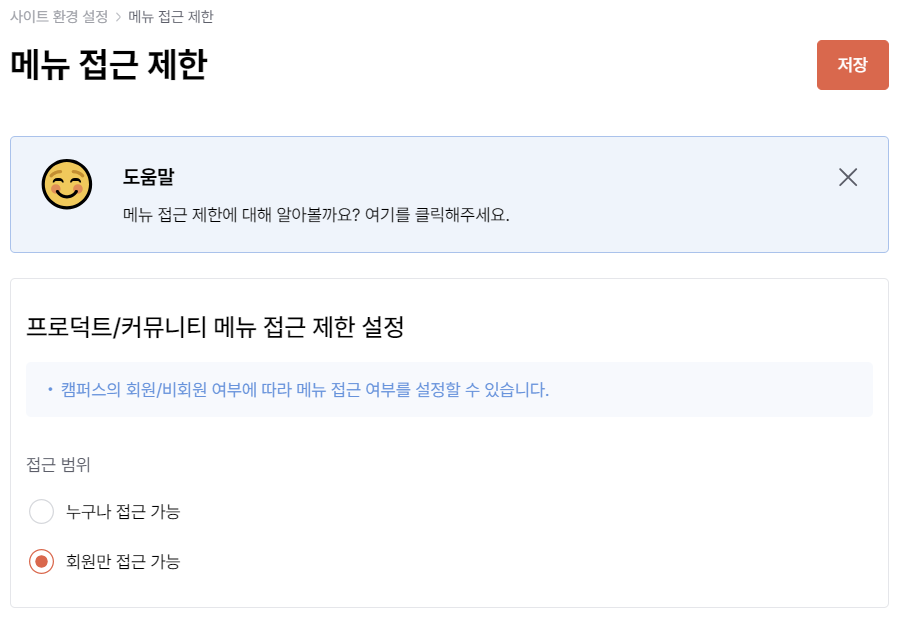This screenshot has width=899, height=622.
Task: Click the 도움말 heading in the banner
Action: [148, 177]
